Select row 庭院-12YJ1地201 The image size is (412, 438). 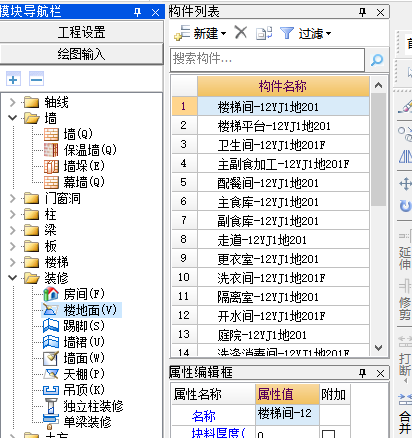pos(271,335)
